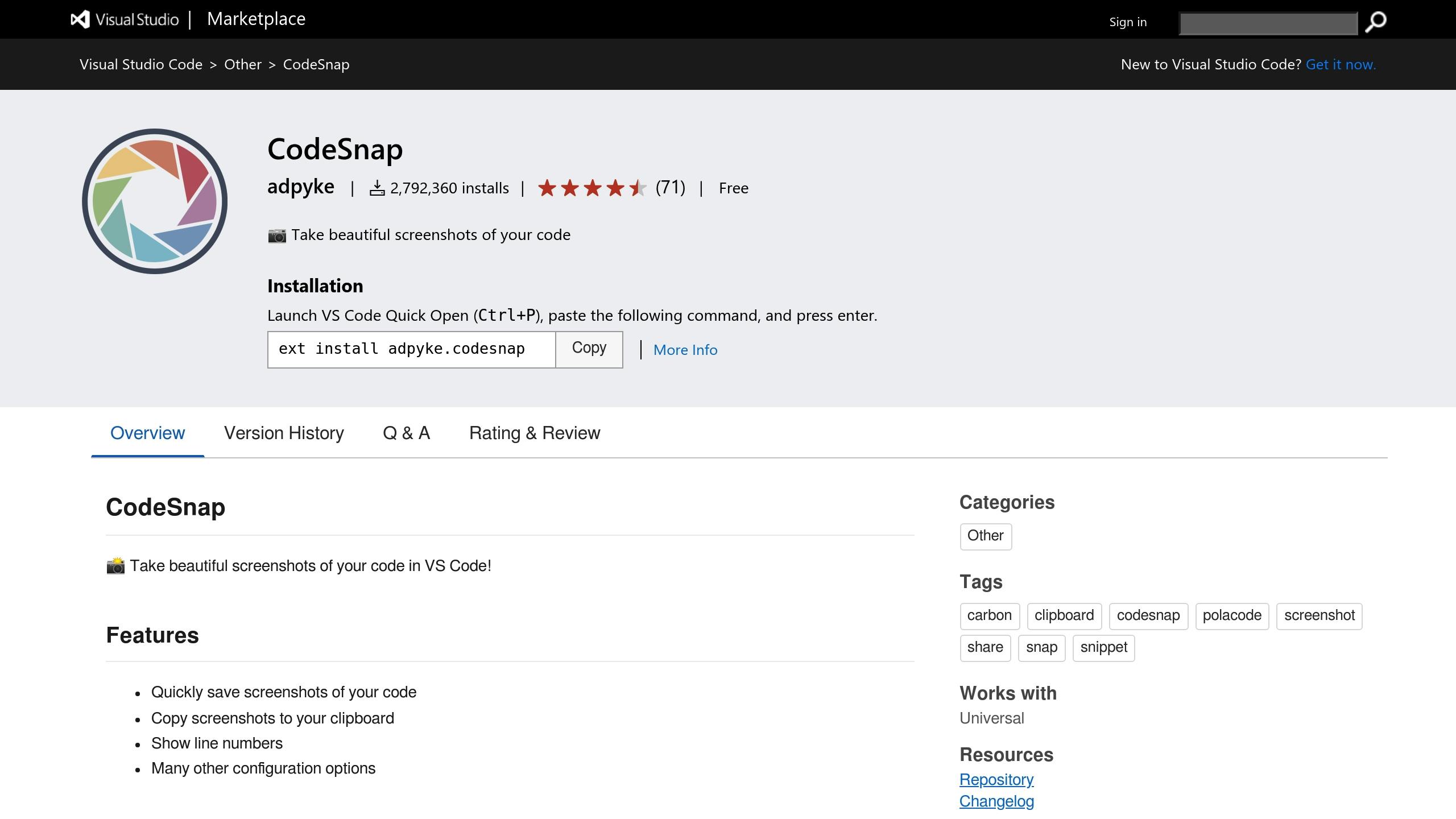Click the 'Installation' heading
Viewport: 1456px width, 819px height.
point(315,286)
